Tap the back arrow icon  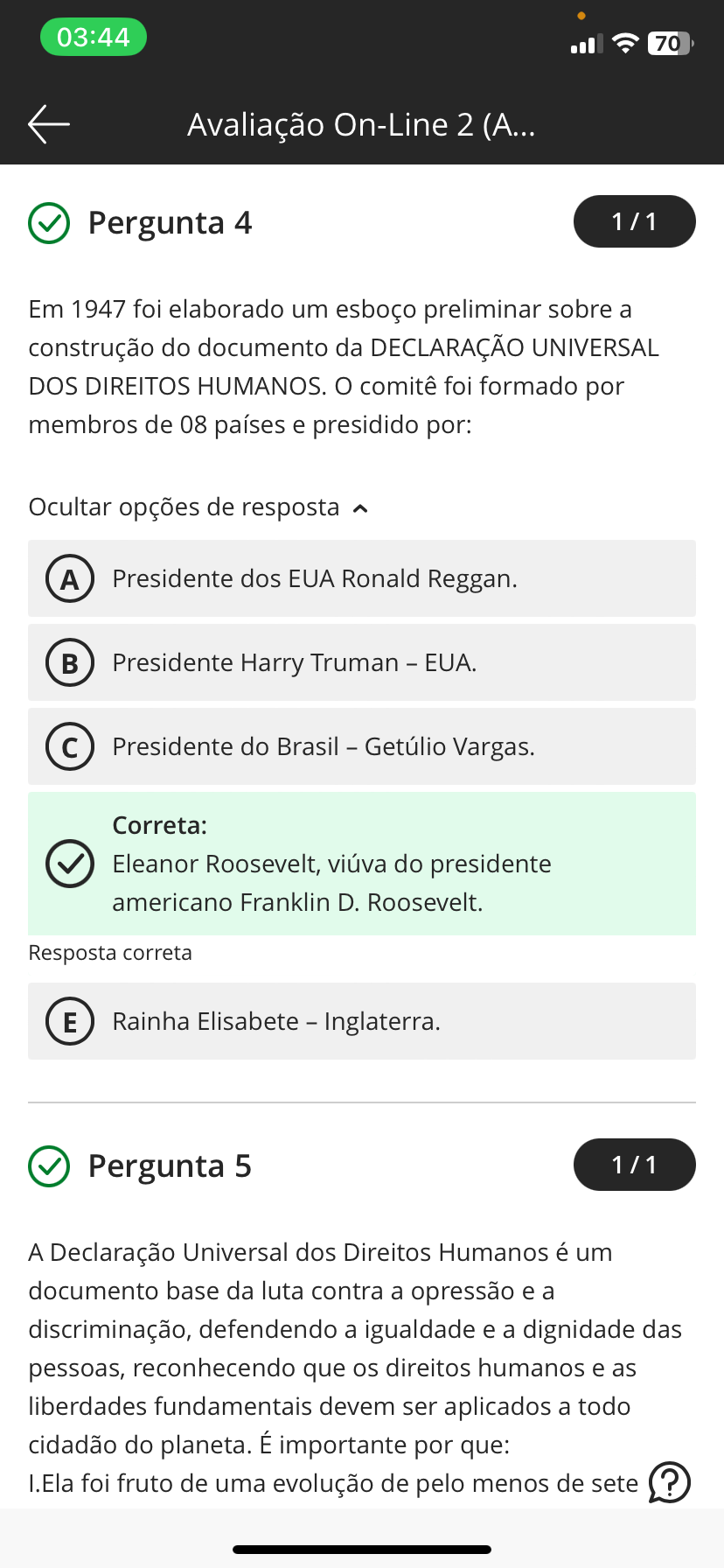tap(49, 124)
